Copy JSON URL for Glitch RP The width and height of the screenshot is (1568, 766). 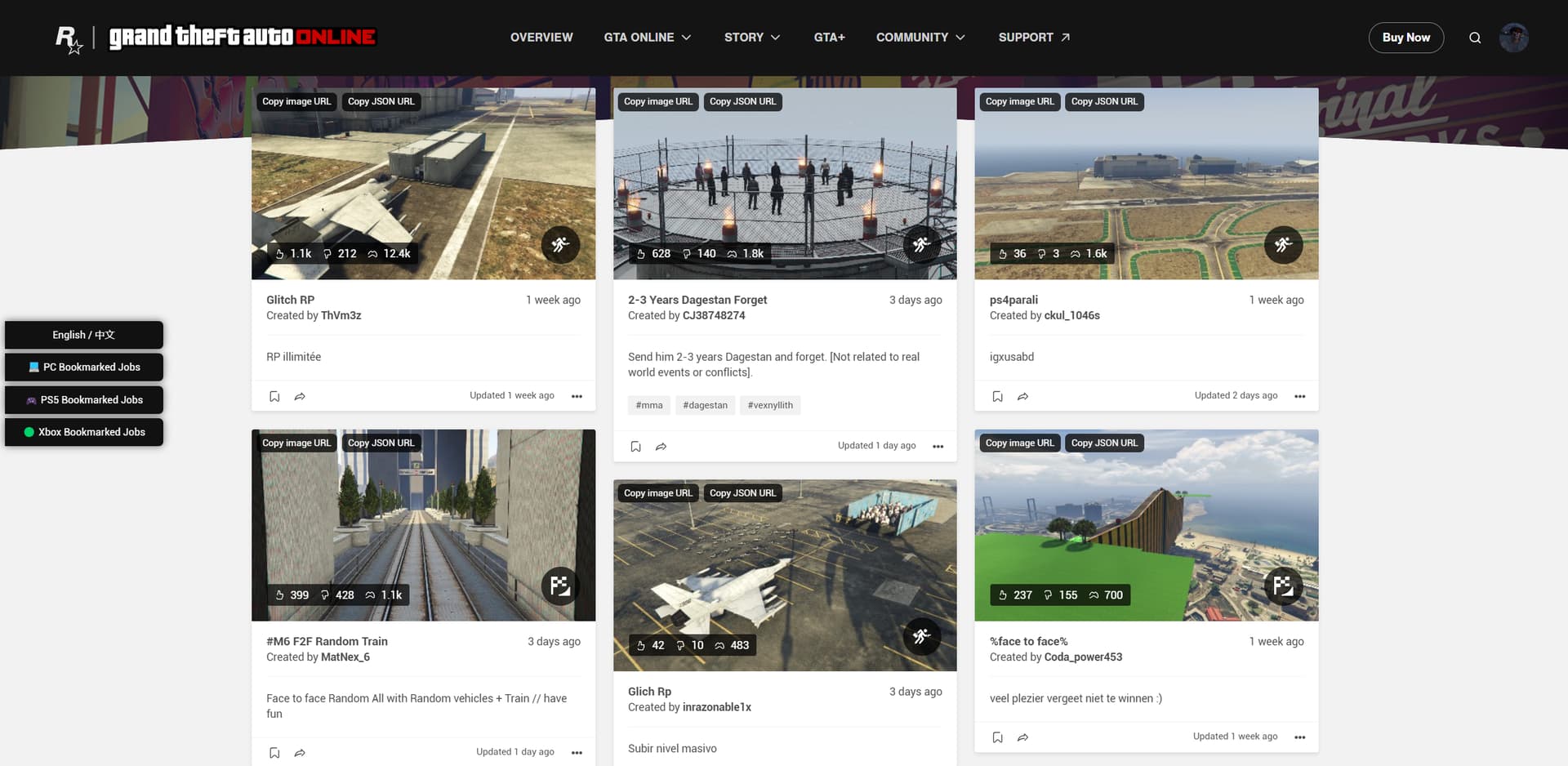[x=381, y=101]
